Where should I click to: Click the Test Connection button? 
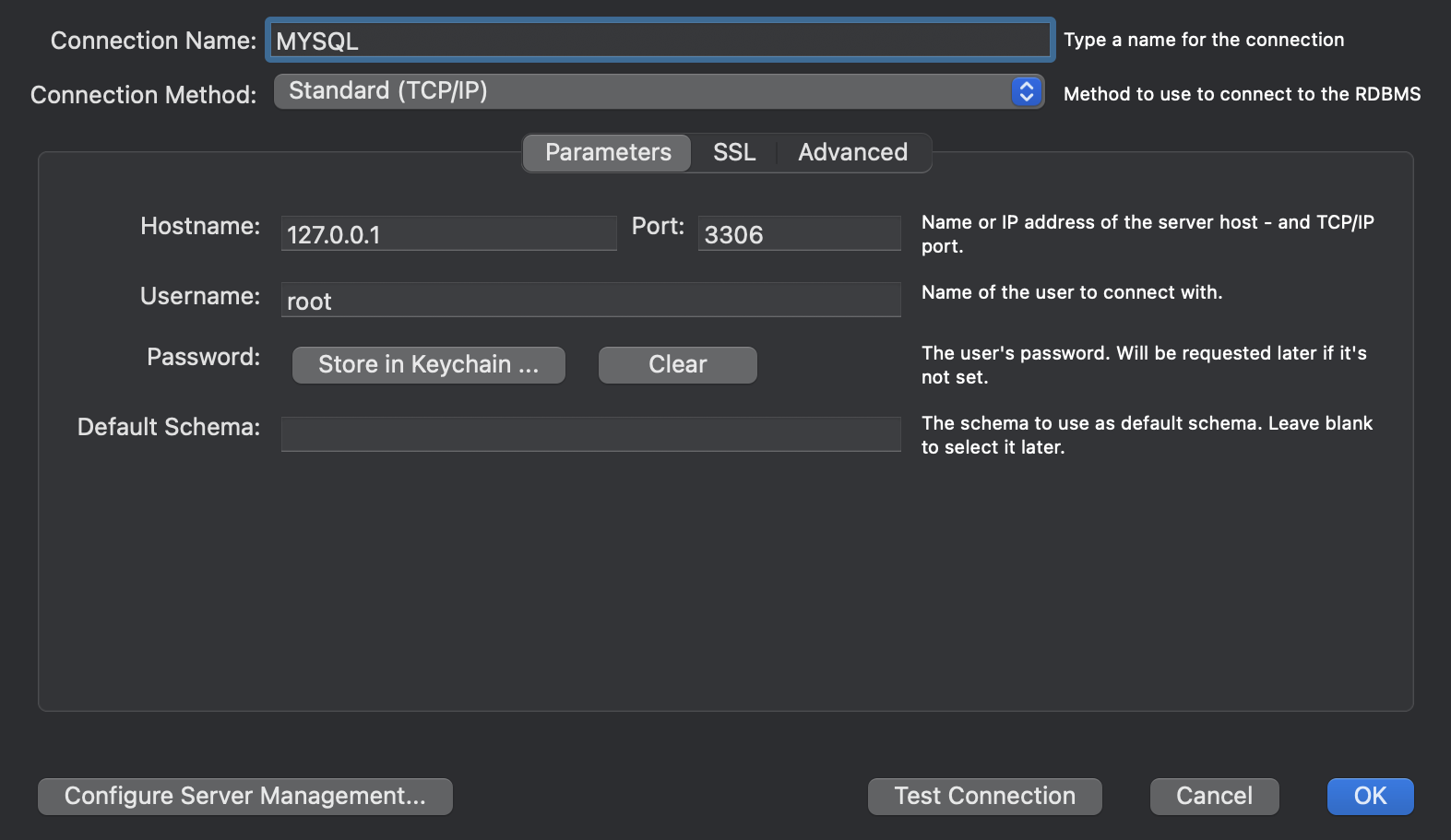[x=985, y=796]
